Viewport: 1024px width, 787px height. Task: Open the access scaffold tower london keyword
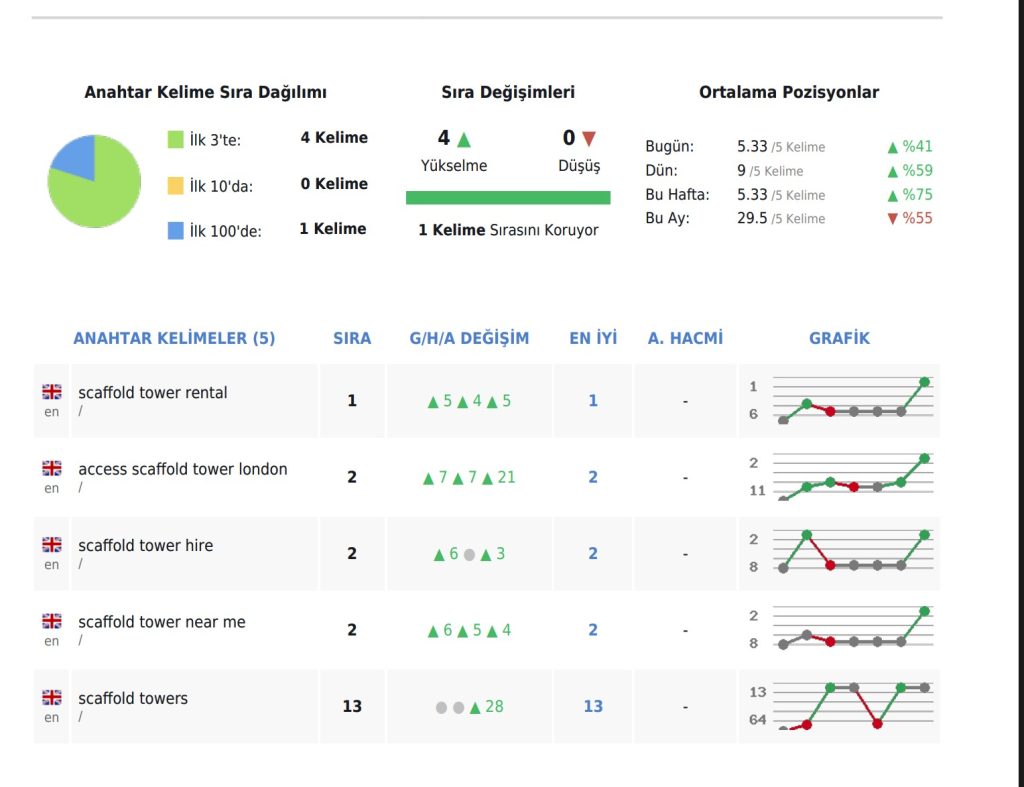(x=182, y=469)
